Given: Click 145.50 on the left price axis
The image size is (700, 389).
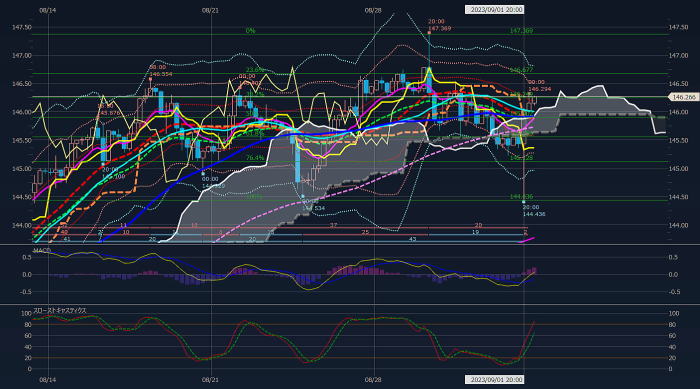Looking at the screenshot, I should [x=22, y=140].
